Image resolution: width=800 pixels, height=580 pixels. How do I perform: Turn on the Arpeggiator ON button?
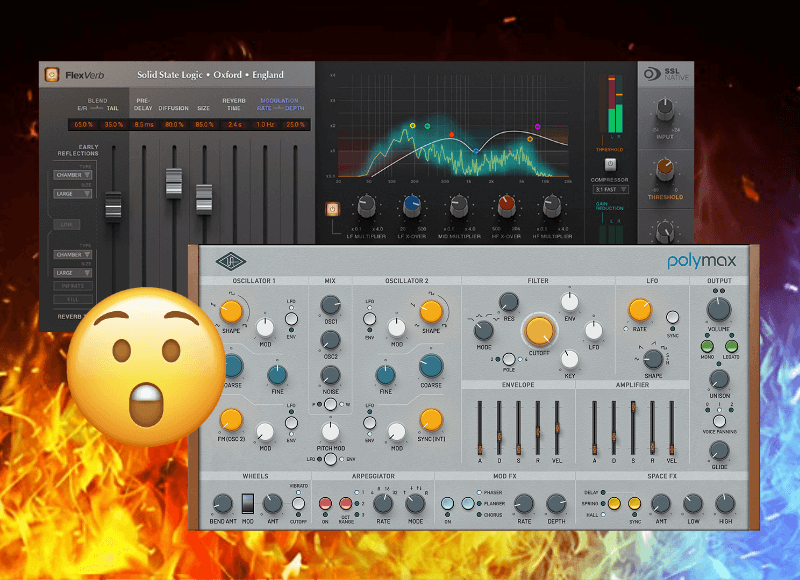tap(325, 504)
